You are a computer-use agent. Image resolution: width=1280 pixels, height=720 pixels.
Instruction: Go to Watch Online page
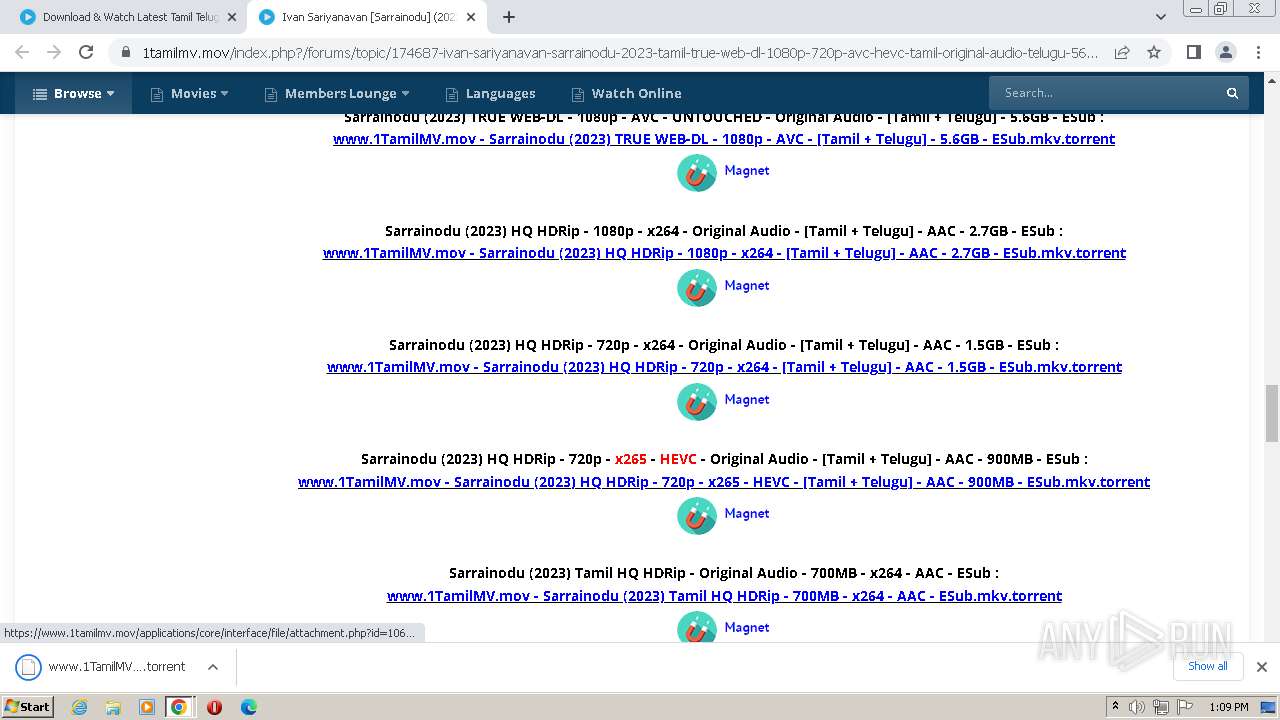[x=626, y=93]
